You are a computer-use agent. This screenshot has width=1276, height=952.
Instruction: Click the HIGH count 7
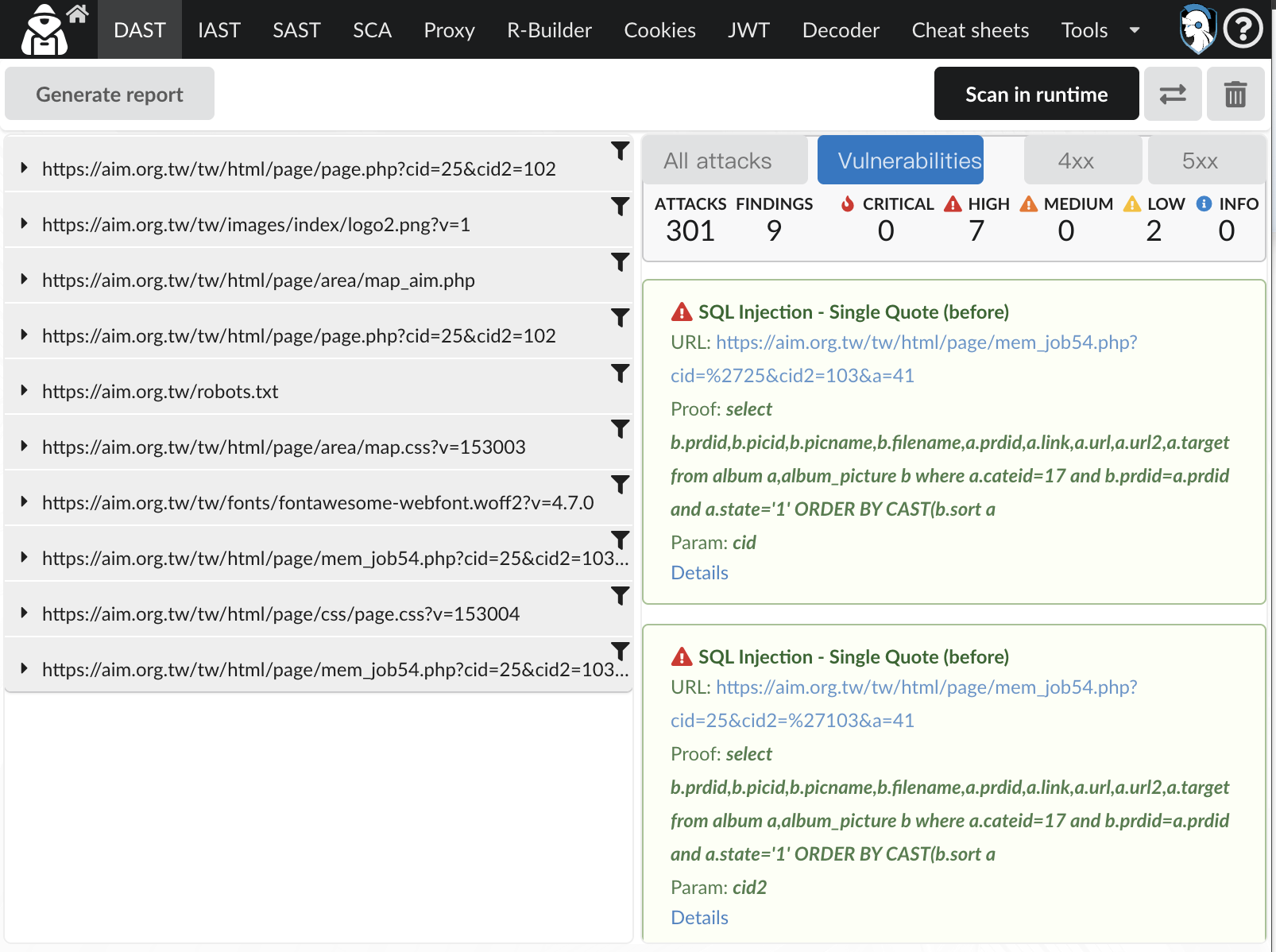pyautogui.click(x=976, y=231)
